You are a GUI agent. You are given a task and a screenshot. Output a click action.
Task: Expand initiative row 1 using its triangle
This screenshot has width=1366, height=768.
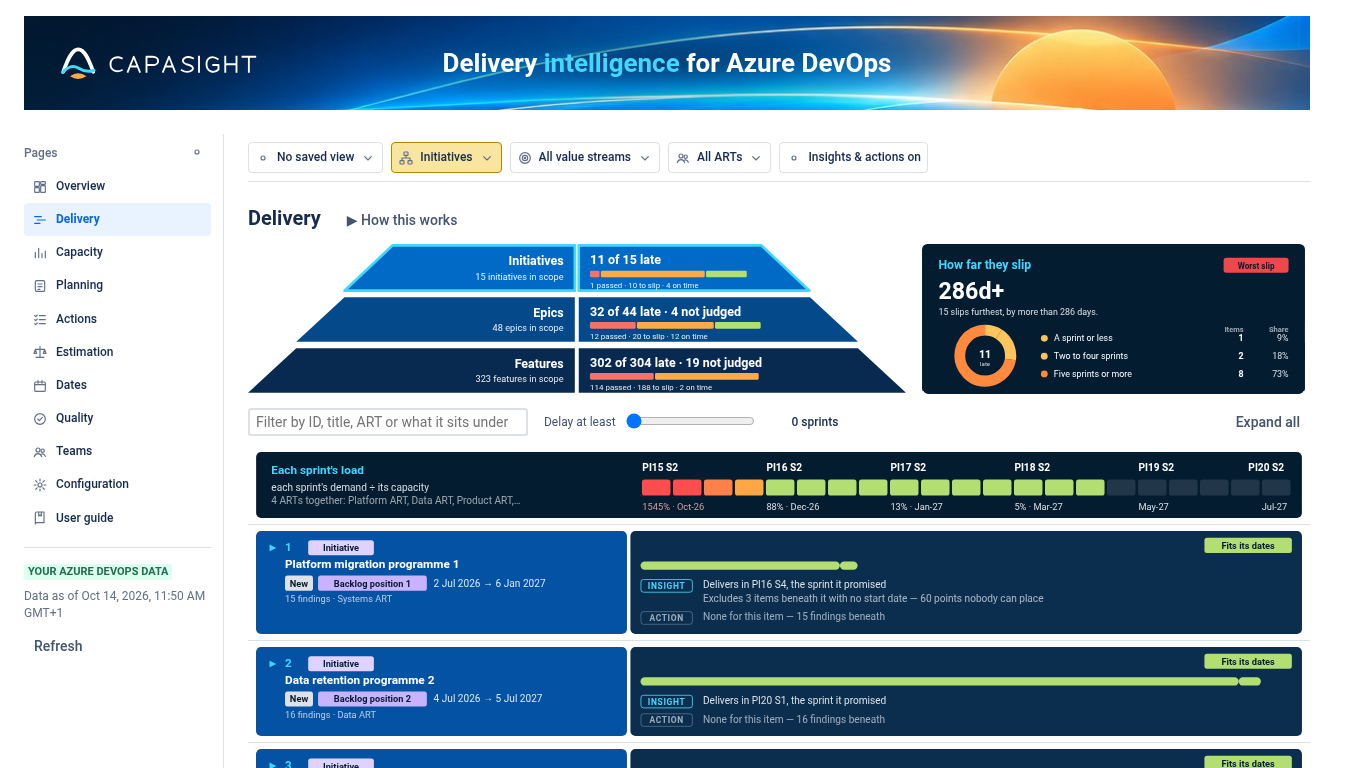[x=272, y=548]
